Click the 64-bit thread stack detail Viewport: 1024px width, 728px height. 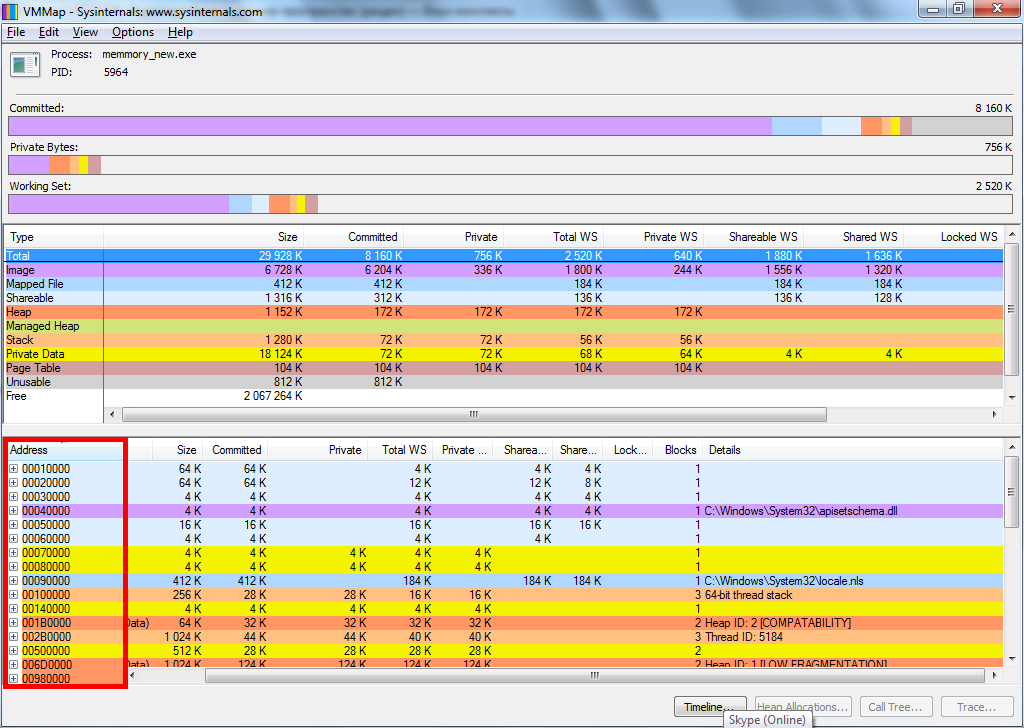[748, 595]
